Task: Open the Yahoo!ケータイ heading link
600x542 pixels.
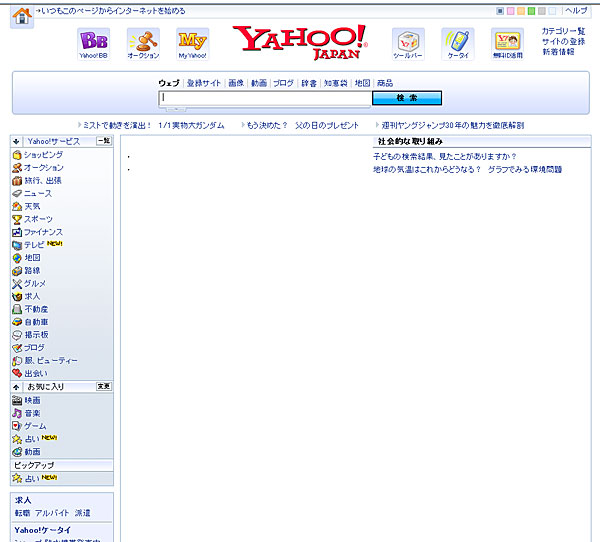Action: pos(42,530)
